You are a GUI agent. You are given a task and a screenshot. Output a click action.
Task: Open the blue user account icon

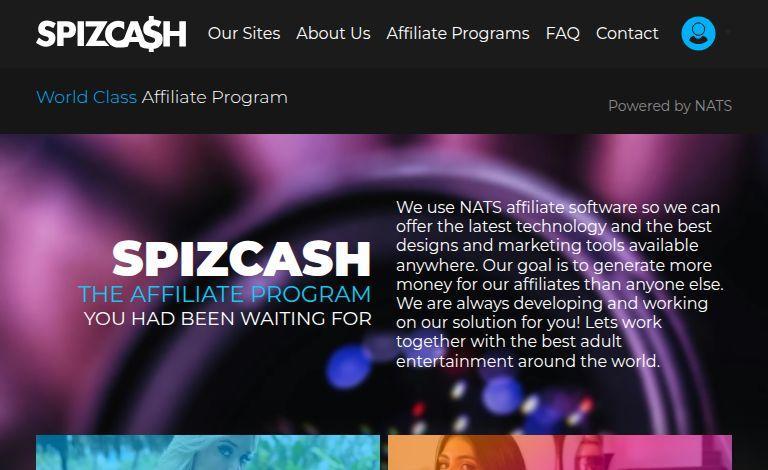[x=698, y=33]
